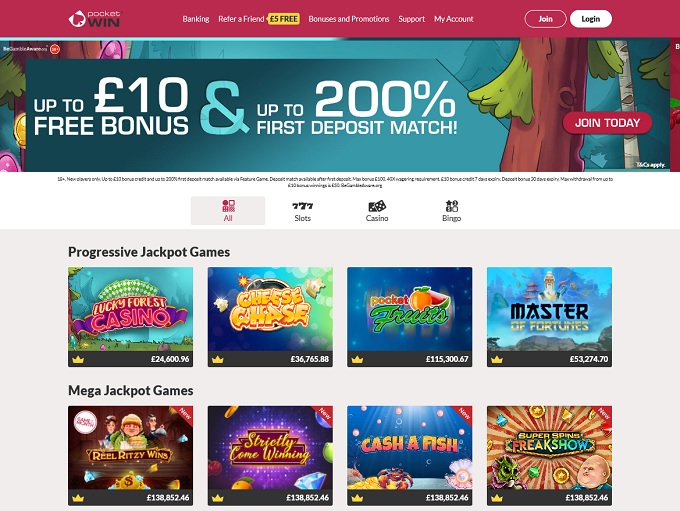The width and height of the screenshot is (680, 511).
Task: Select the All games category icon
Action: click(229, 206)
